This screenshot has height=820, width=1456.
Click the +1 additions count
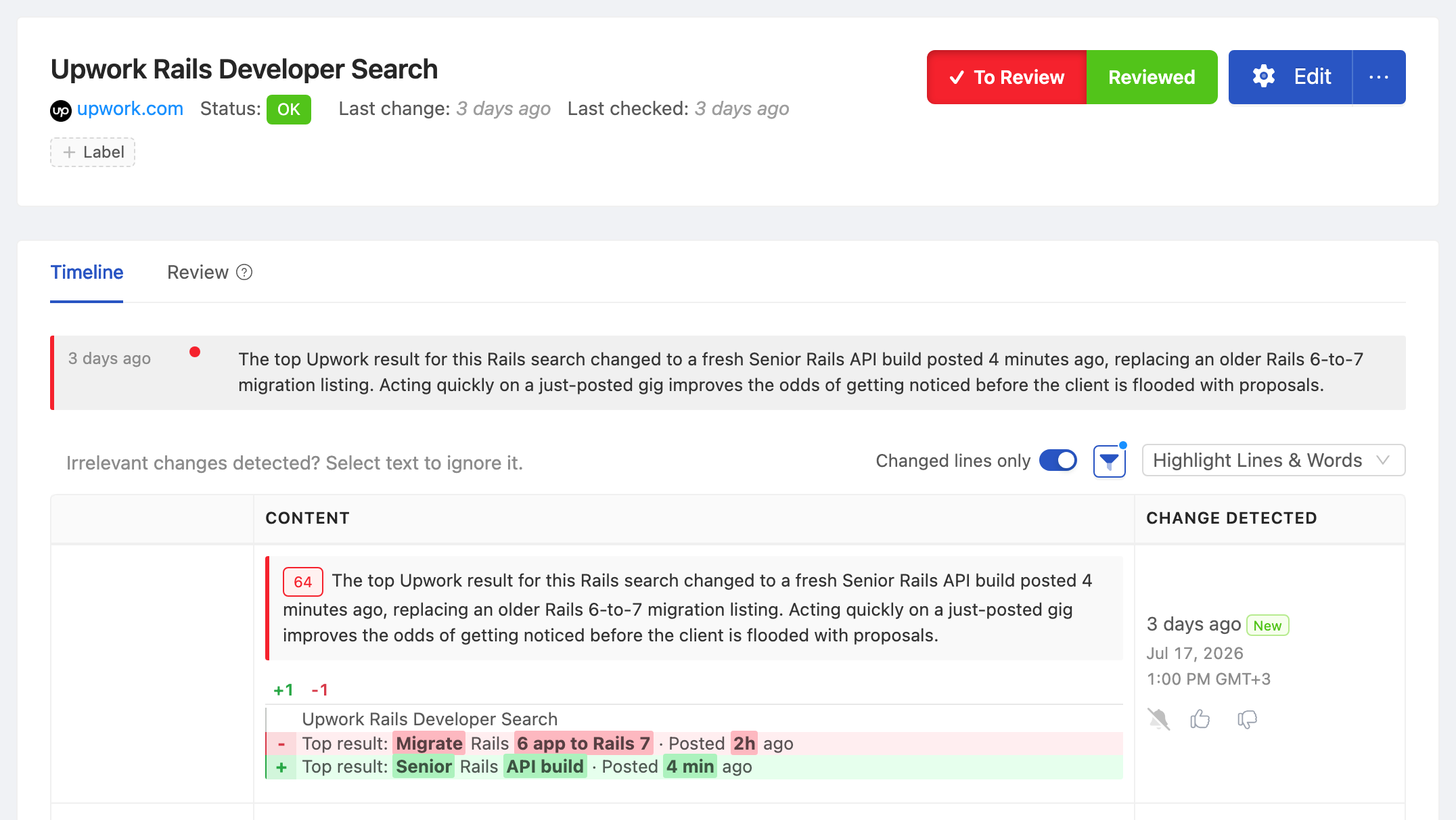[x=283, y=690]
